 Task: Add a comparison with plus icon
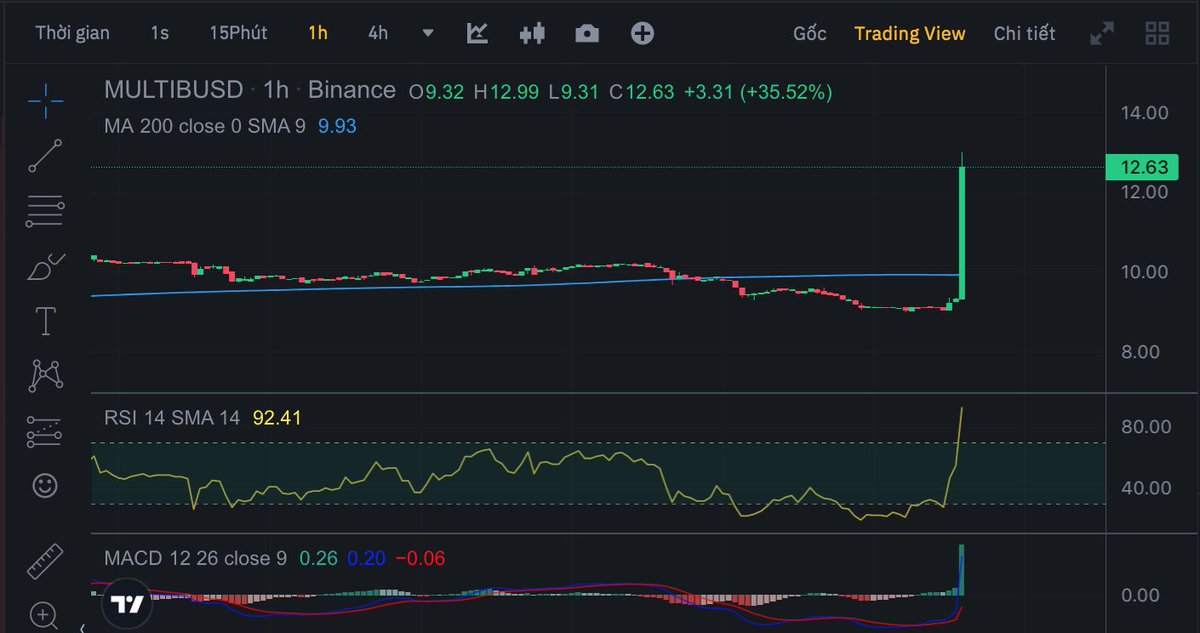coord(642,33)
